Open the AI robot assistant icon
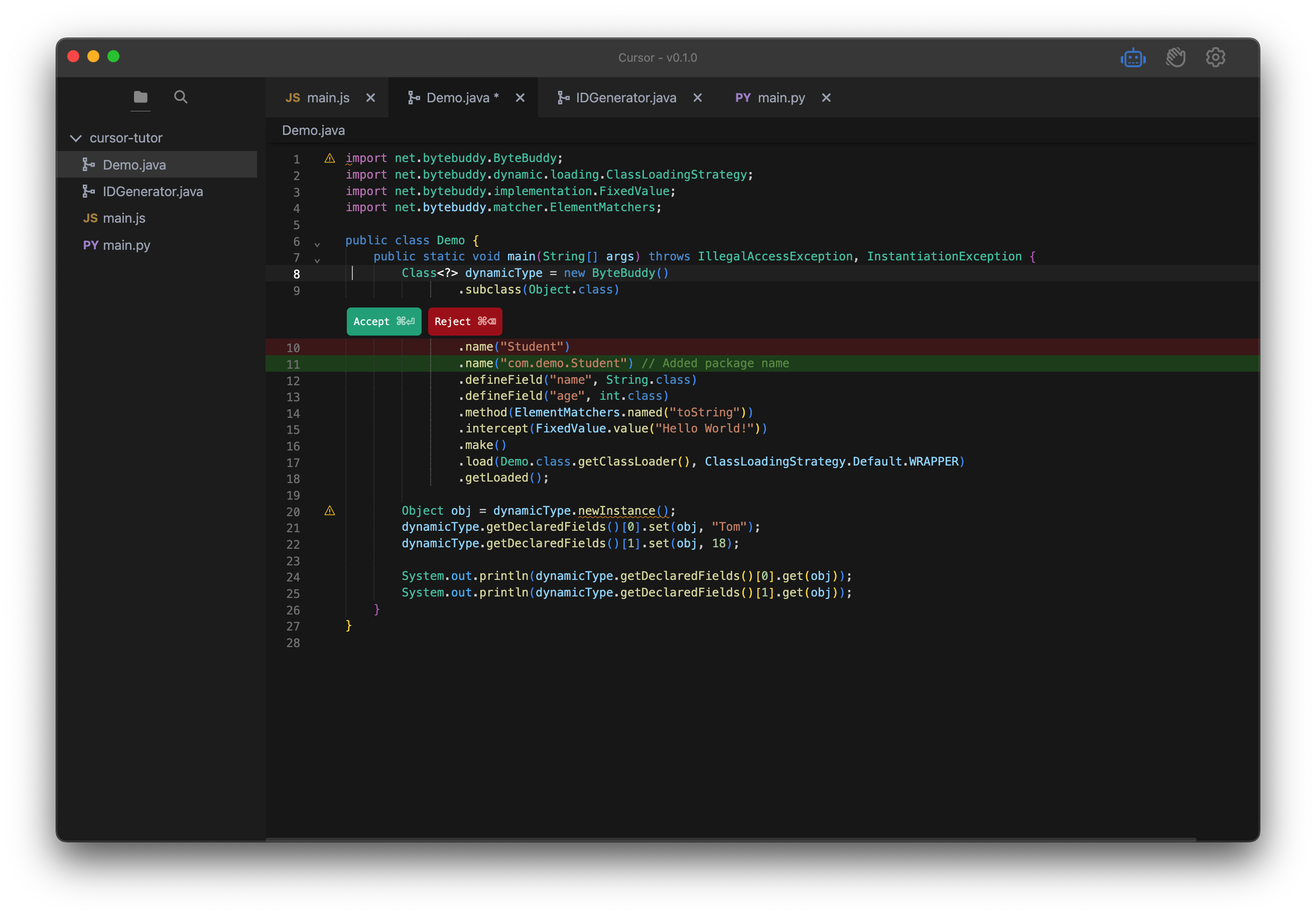Image resolution: width=1316 pixels, height=916 pixels. point(1133,58)
